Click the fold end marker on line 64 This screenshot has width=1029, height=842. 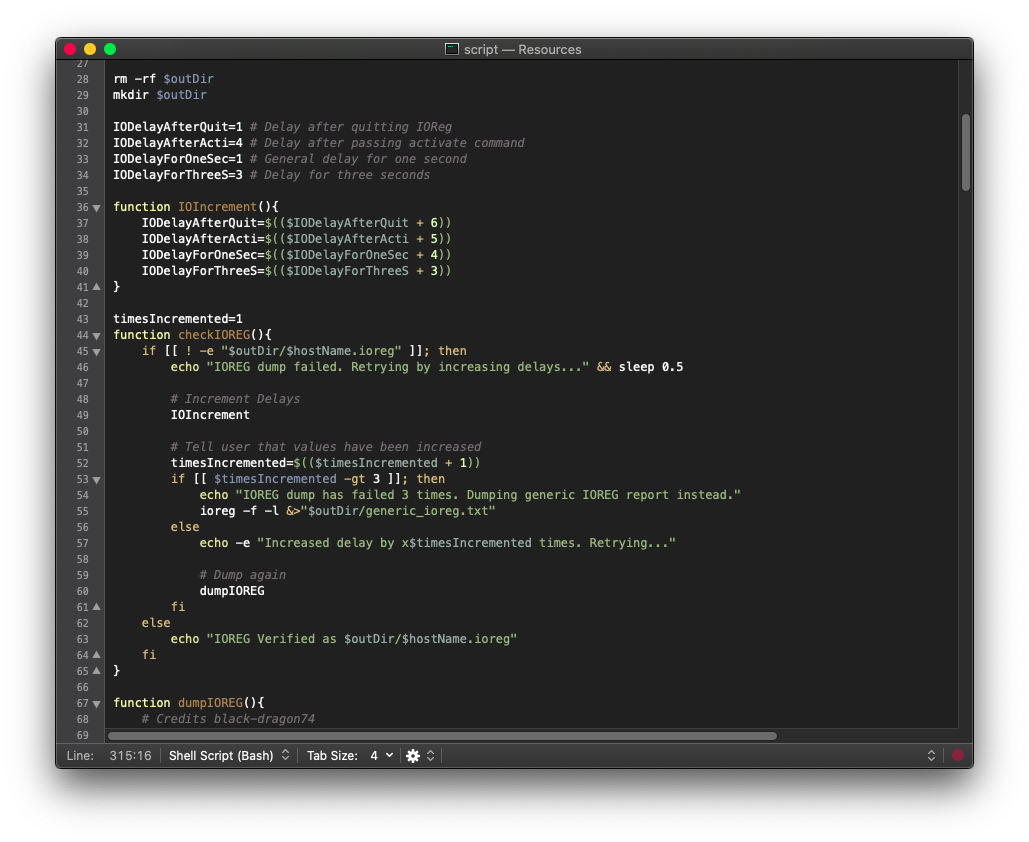pyautogui.click(x=96, y=655)
